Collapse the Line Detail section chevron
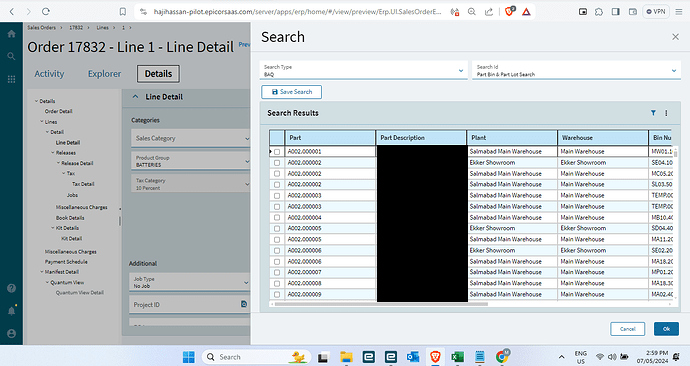Image resolution: width=690 pixels, height=366 pixels. tap(136, 97)
